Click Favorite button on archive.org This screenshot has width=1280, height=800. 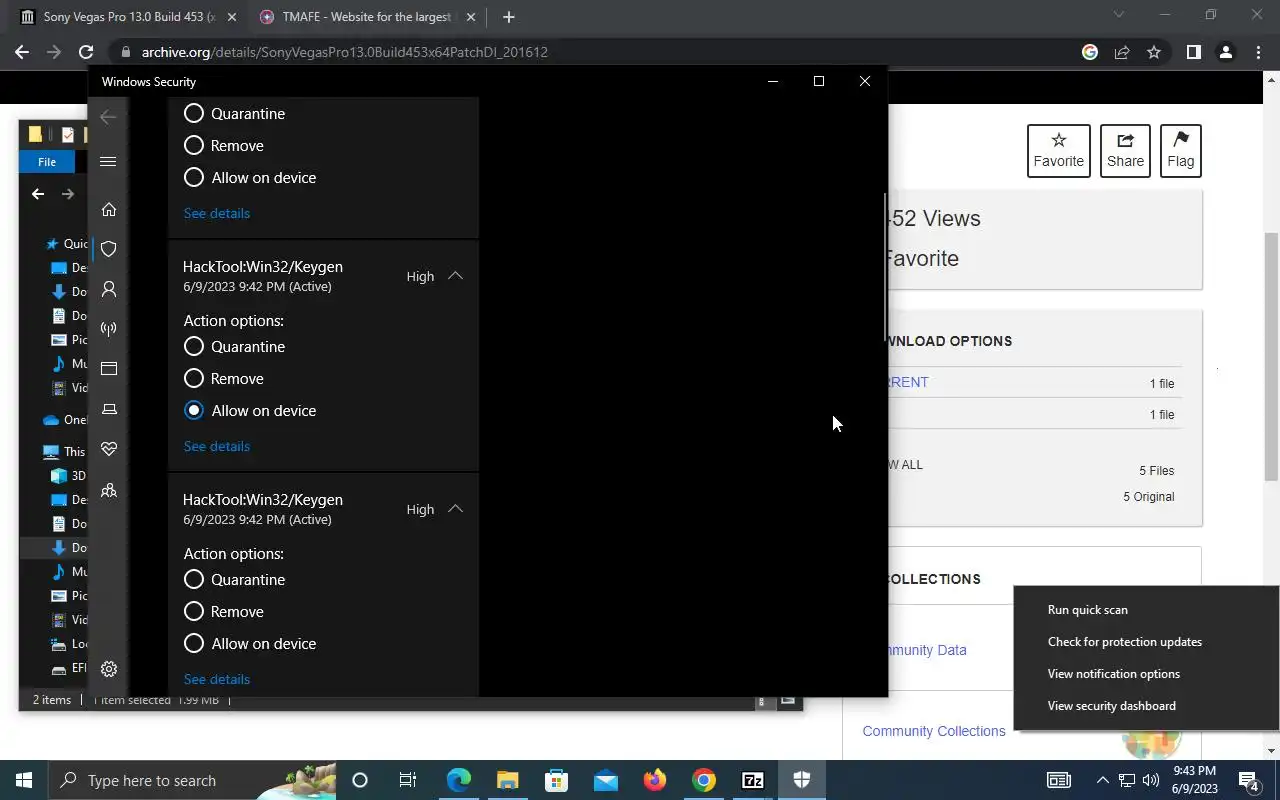[1058, 151]
